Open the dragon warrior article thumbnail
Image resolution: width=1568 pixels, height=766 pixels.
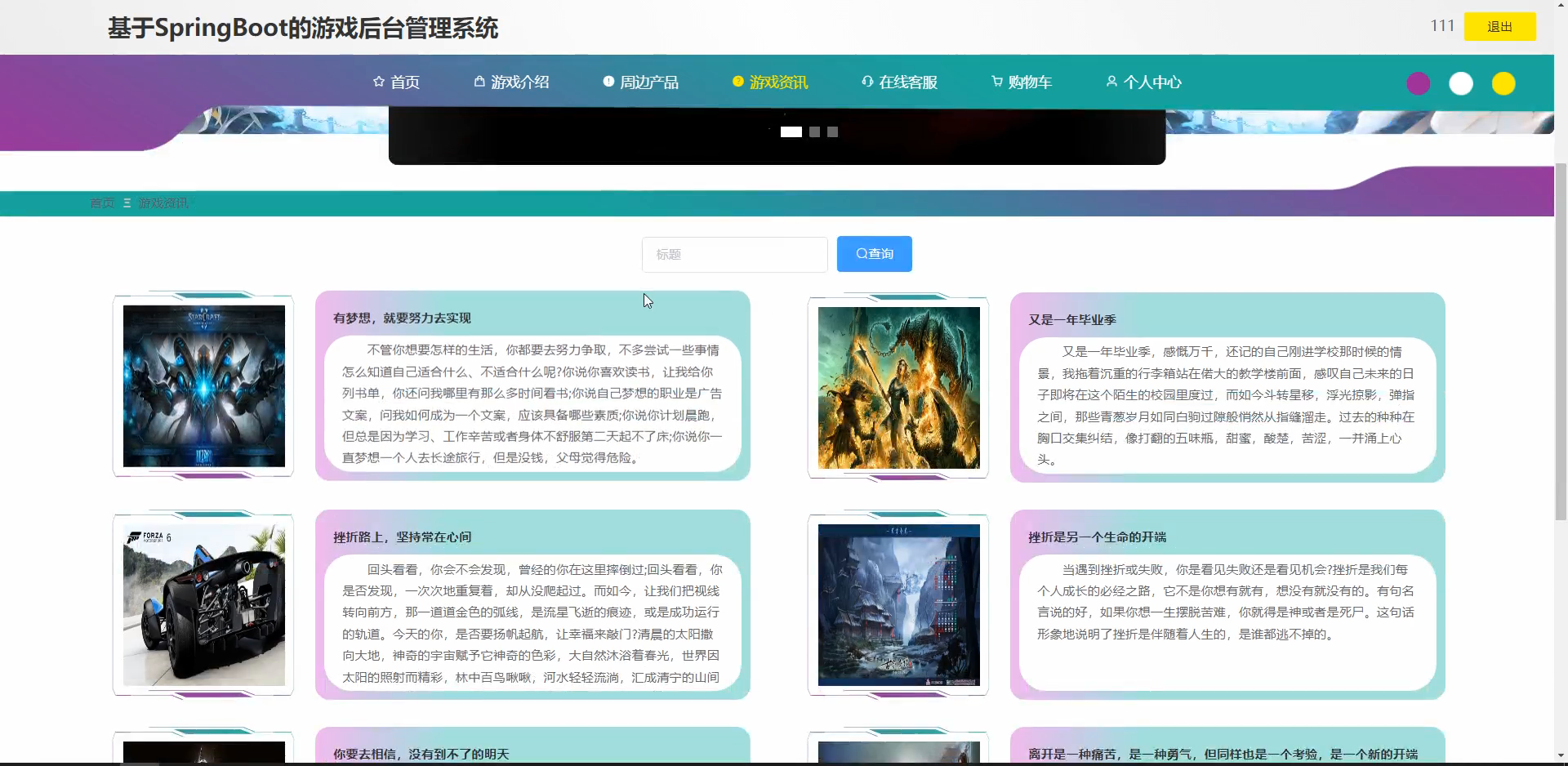(x=899, y=388)
